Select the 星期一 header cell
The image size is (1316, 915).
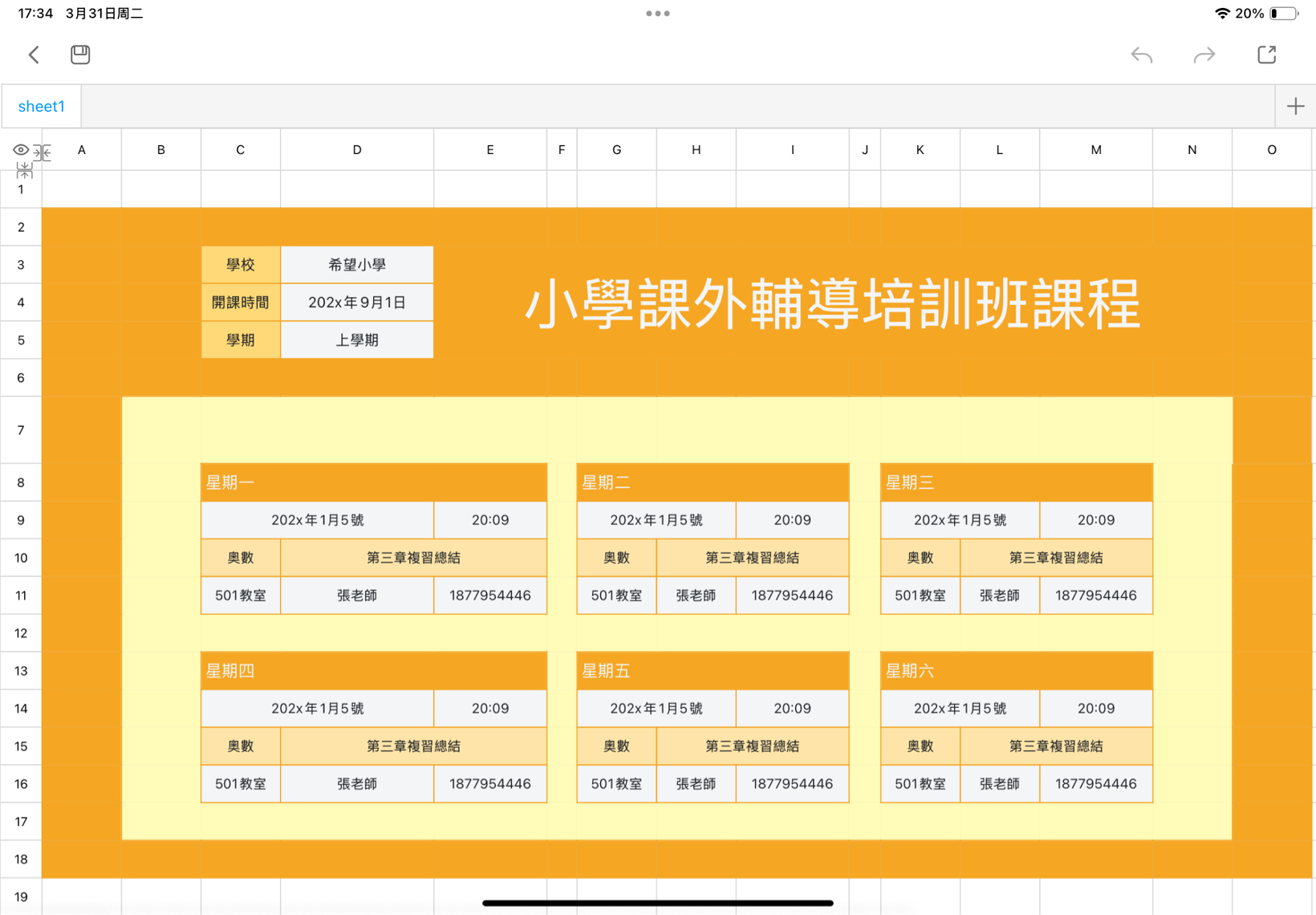click(374, 482)
